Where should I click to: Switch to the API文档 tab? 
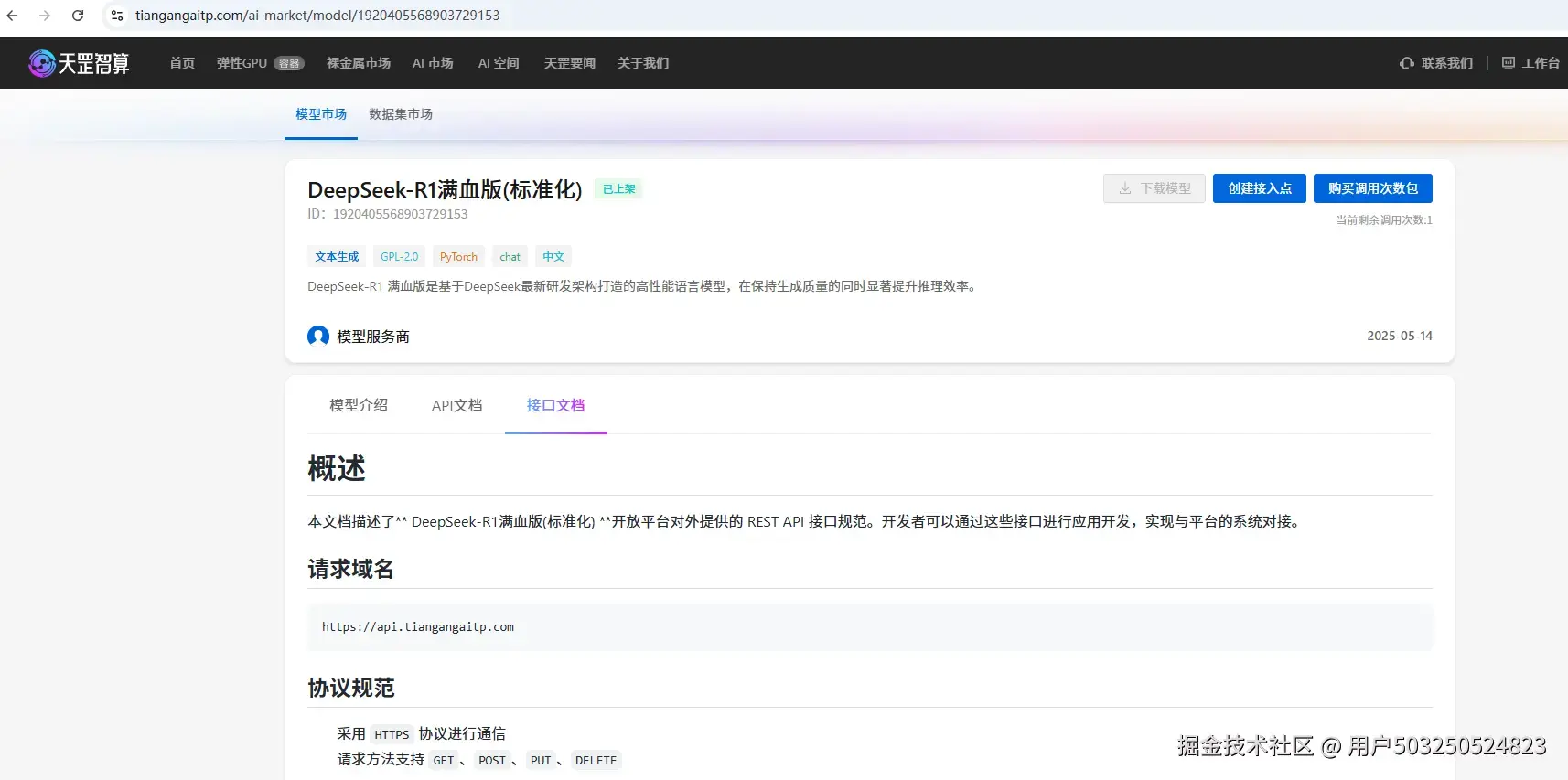coord(456,405)
